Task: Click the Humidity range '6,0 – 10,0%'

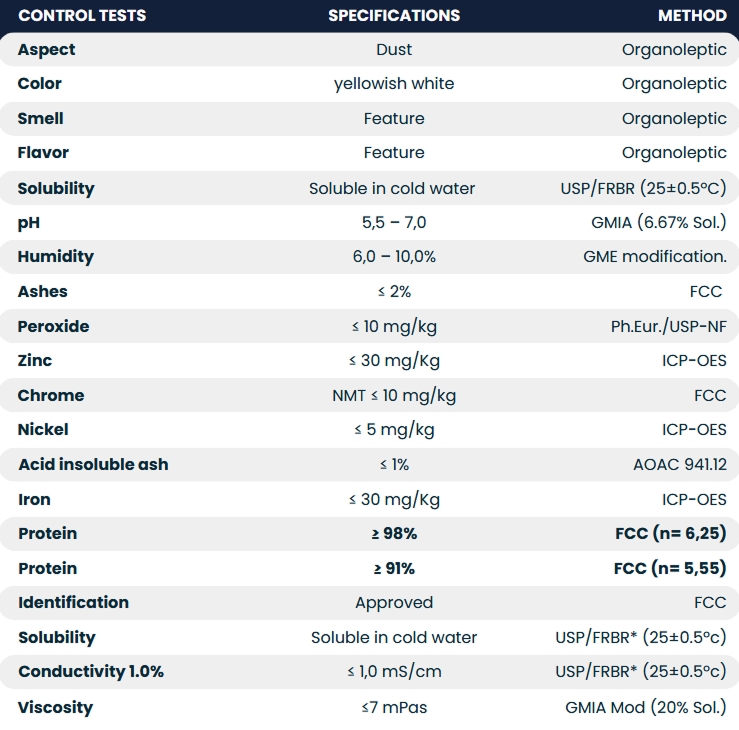Action: click(394, 257)
